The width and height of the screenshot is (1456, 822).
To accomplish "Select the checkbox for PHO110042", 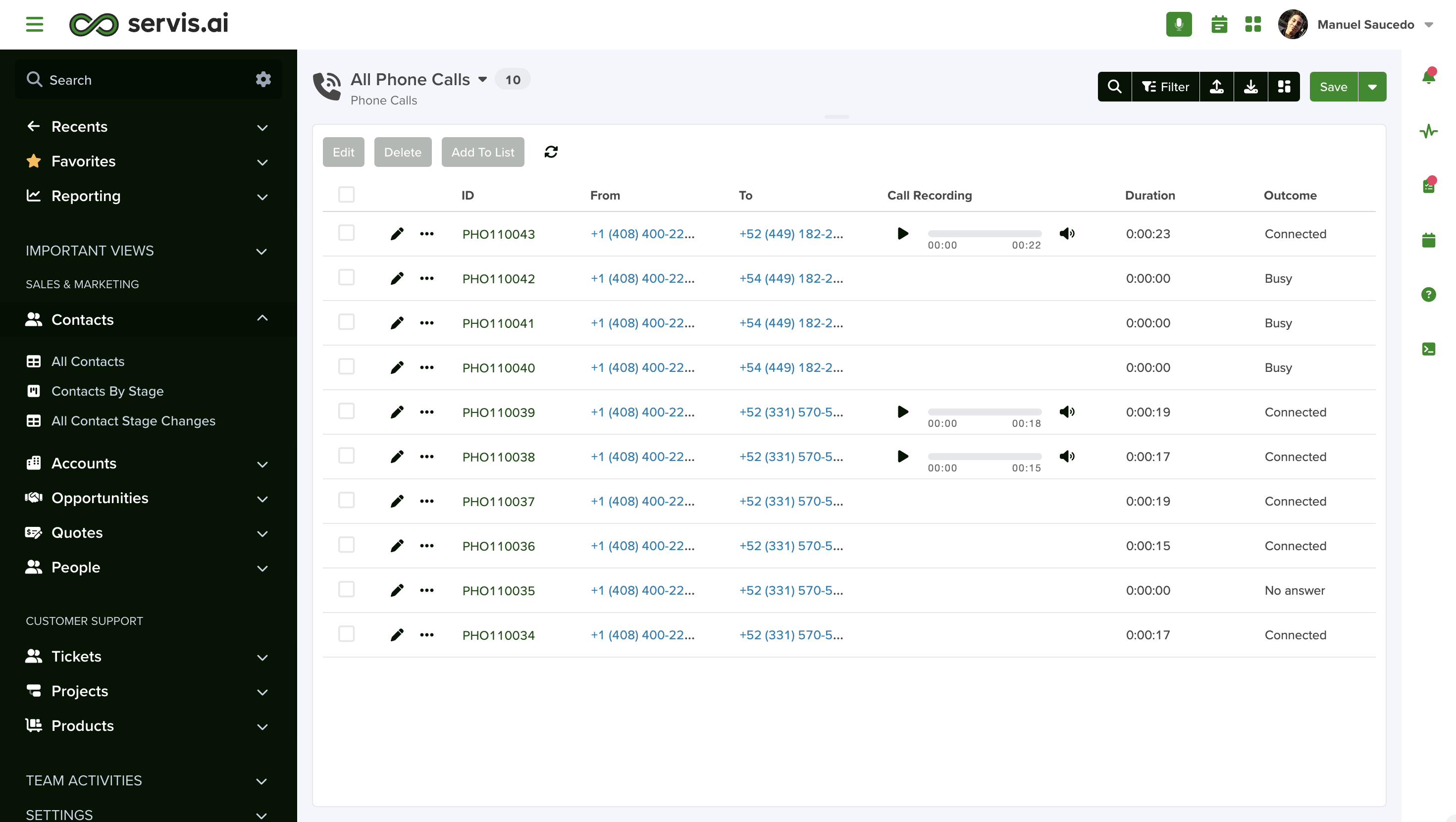I will (346, 278).
